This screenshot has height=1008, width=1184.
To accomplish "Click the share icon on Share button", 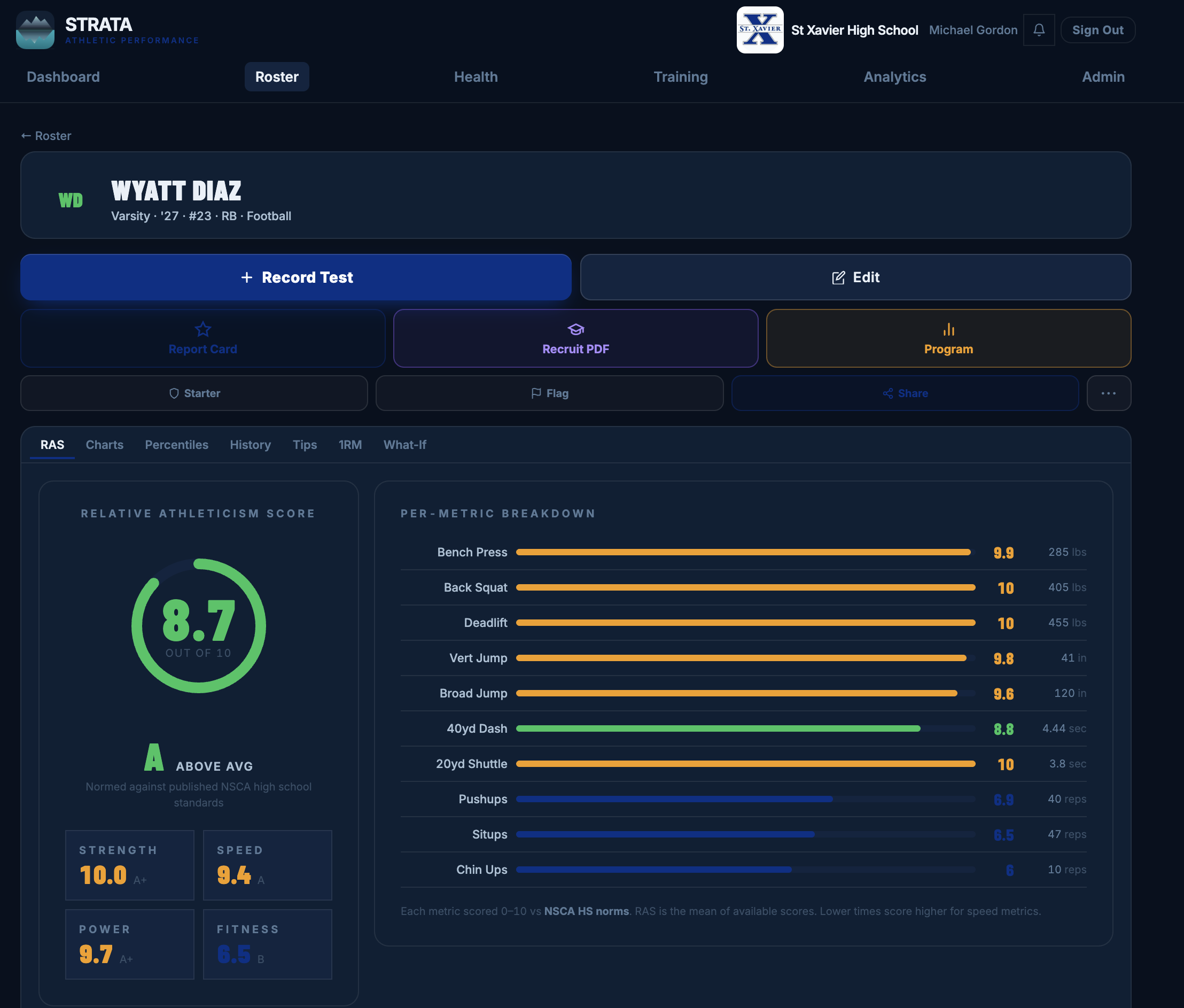I will 887,393.
